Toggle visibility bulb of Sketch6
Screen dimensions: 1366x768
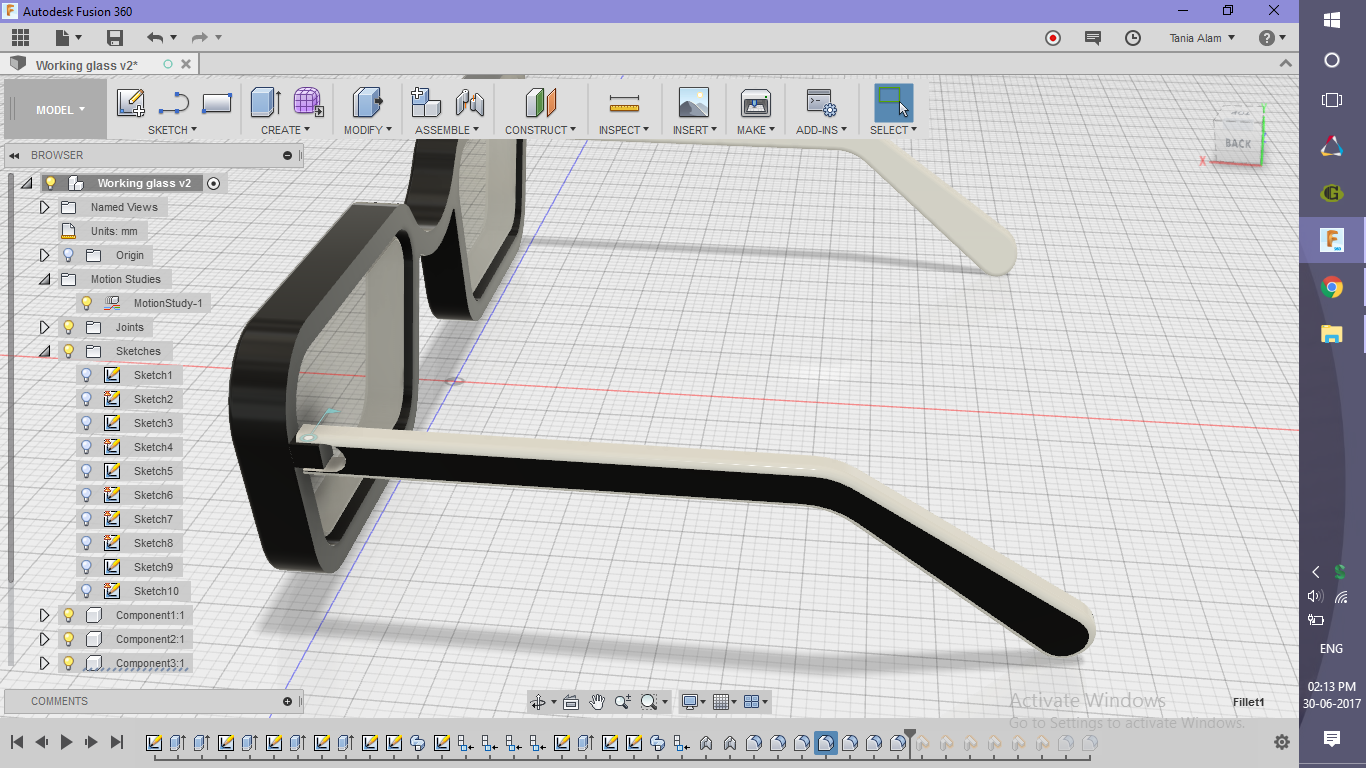click(87, 495)
